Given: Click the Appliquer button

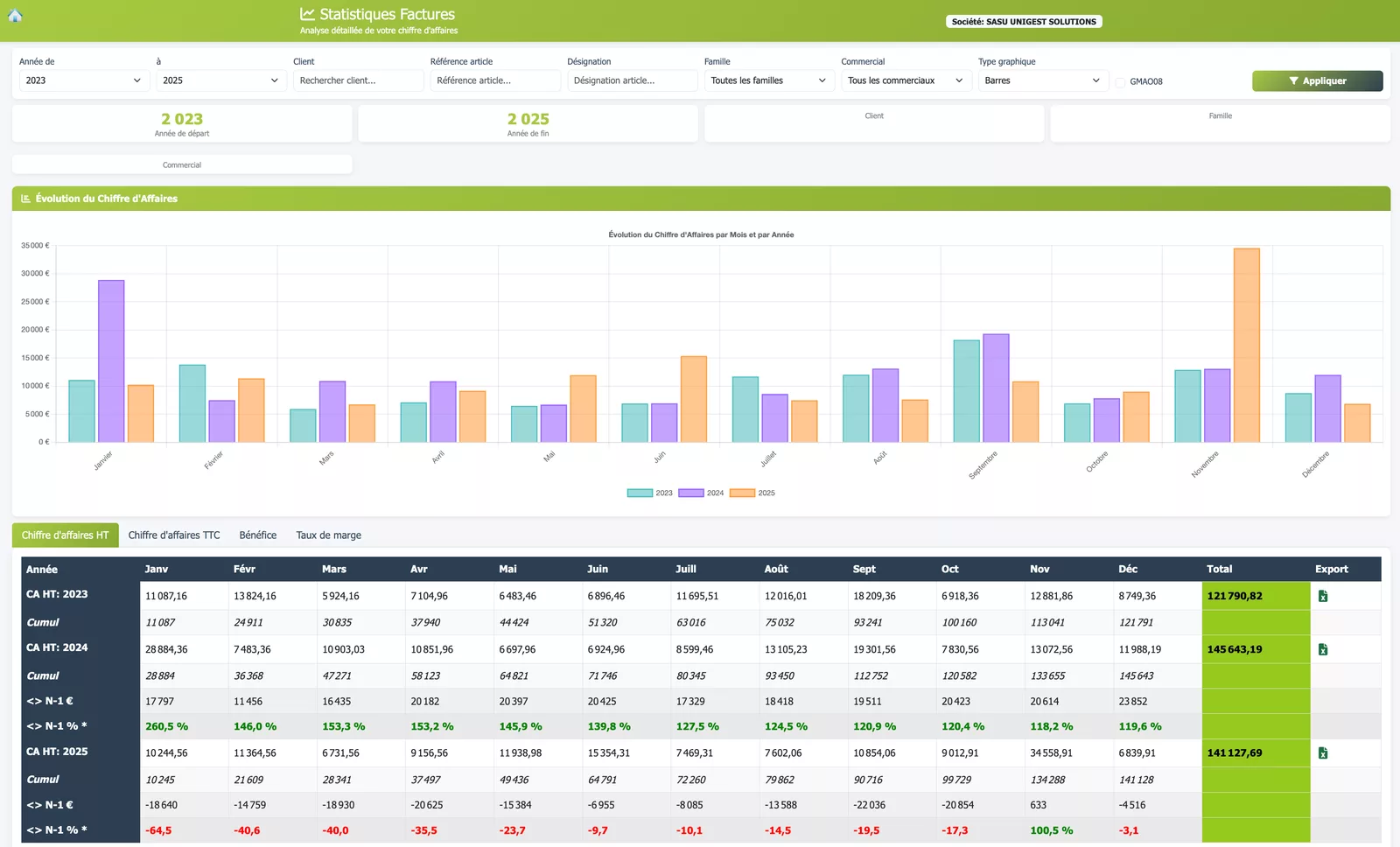Looking at the screenshot, I should point(1317,80).
